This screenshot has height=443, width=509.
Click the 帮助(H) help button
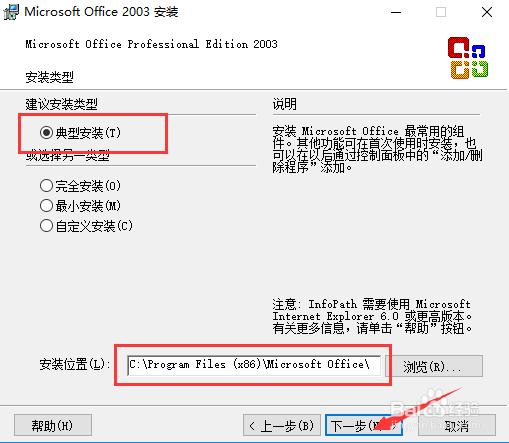tap(53, 425)
